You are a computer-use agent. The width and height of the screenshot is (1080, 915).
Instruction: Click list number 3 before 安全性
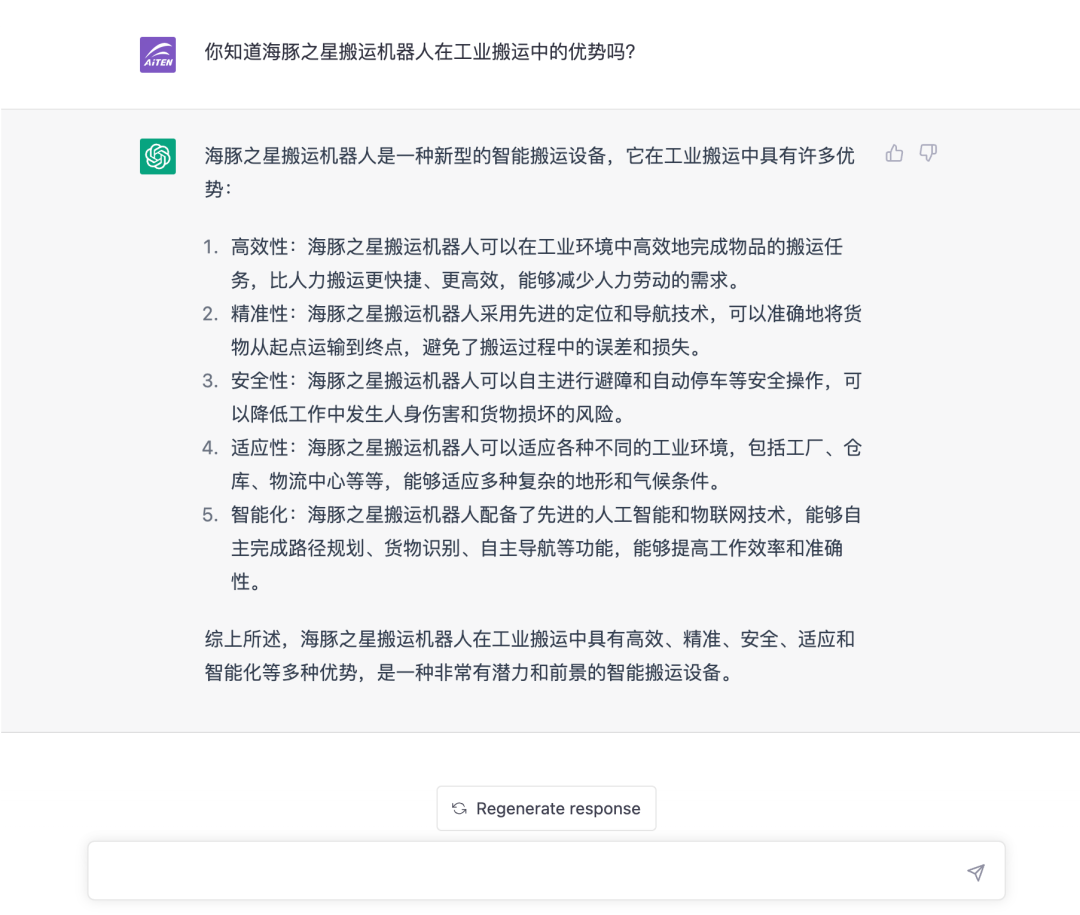coord(210,381)
